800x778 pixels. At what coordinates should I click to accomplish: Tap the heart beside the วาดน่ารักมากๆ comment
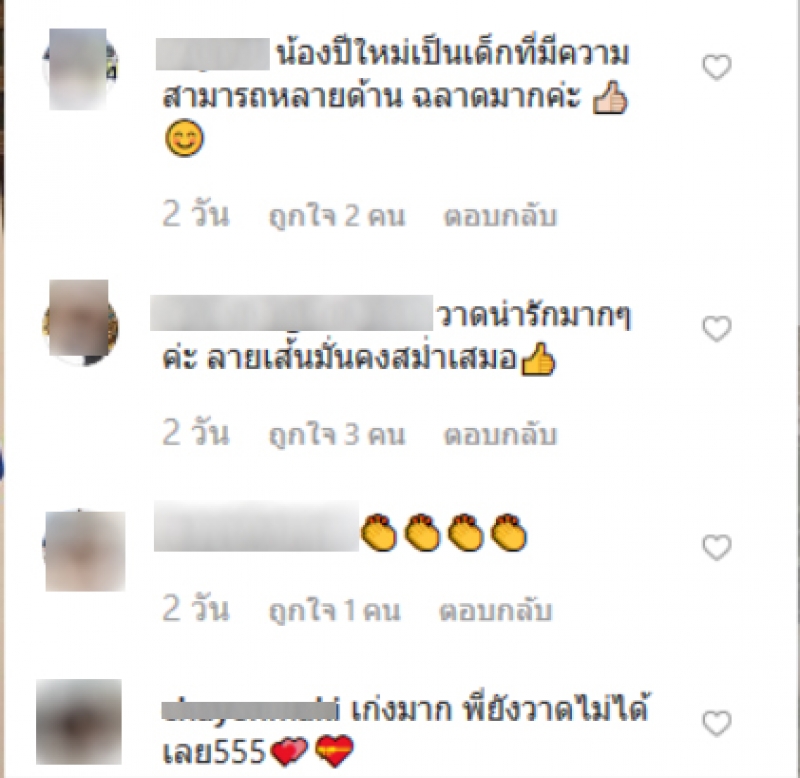point(717,329)
